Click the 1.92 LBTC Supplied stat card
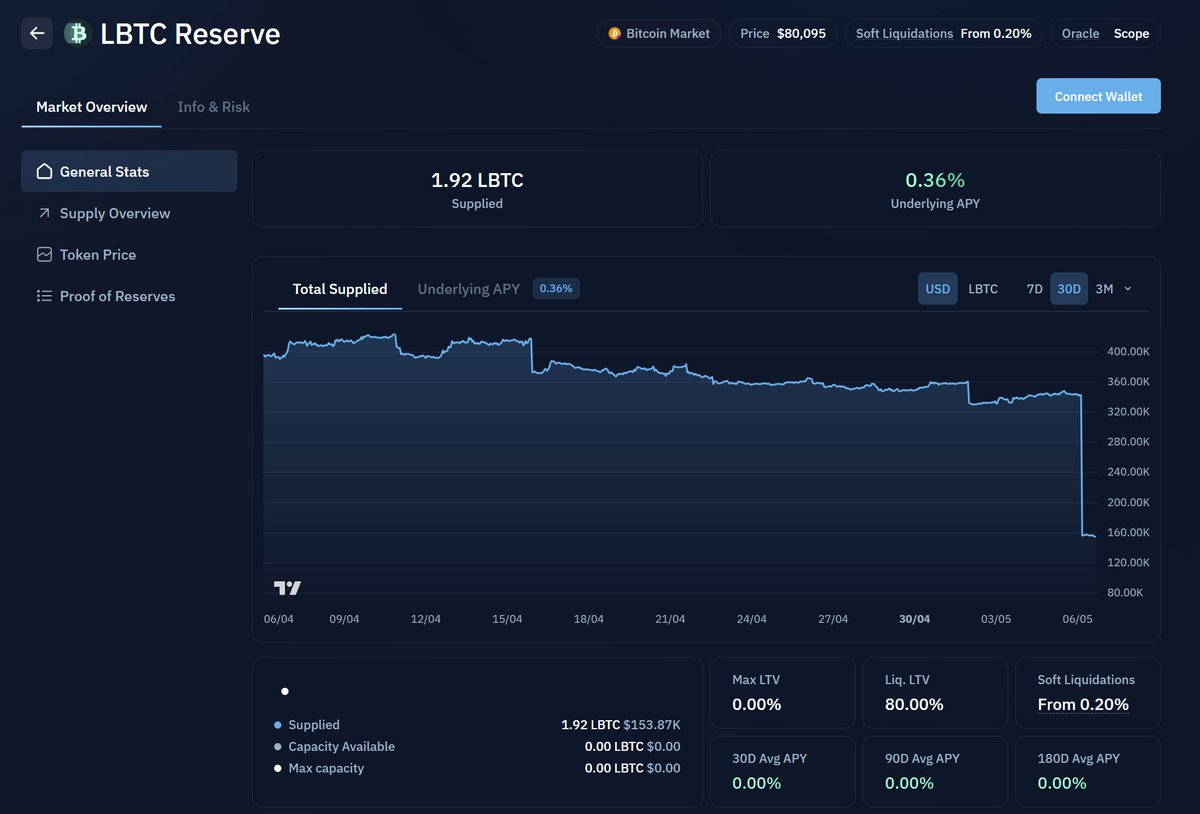 [x=477, y=189]
